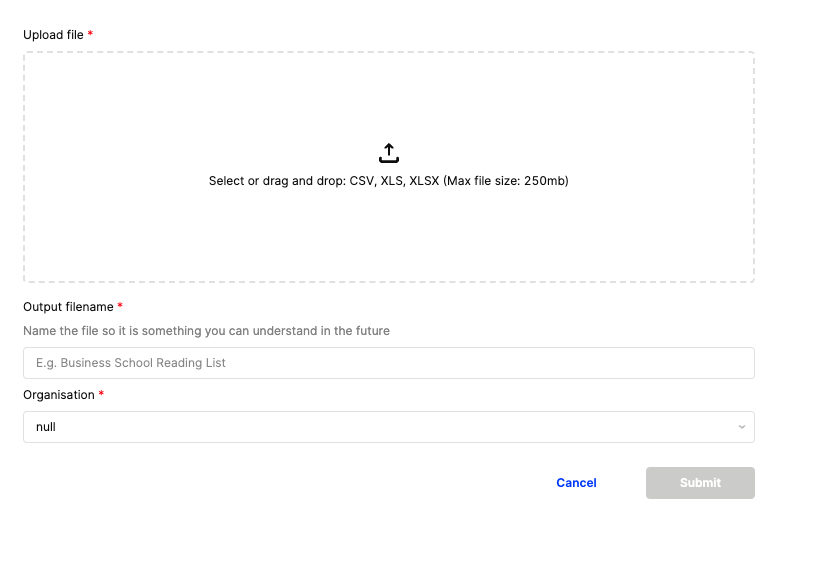Click the Max file size 250mb text
835x562 pixels.
tap(506, 181)
